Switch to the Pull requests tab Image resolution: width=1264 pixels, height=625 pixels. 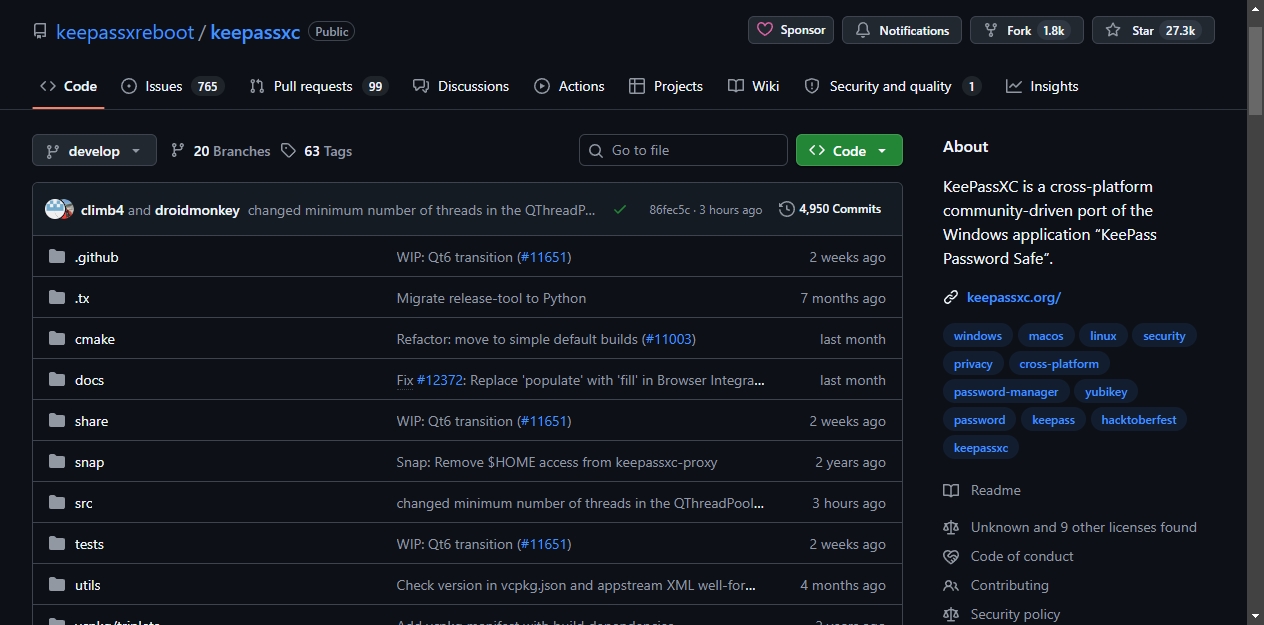318,86
